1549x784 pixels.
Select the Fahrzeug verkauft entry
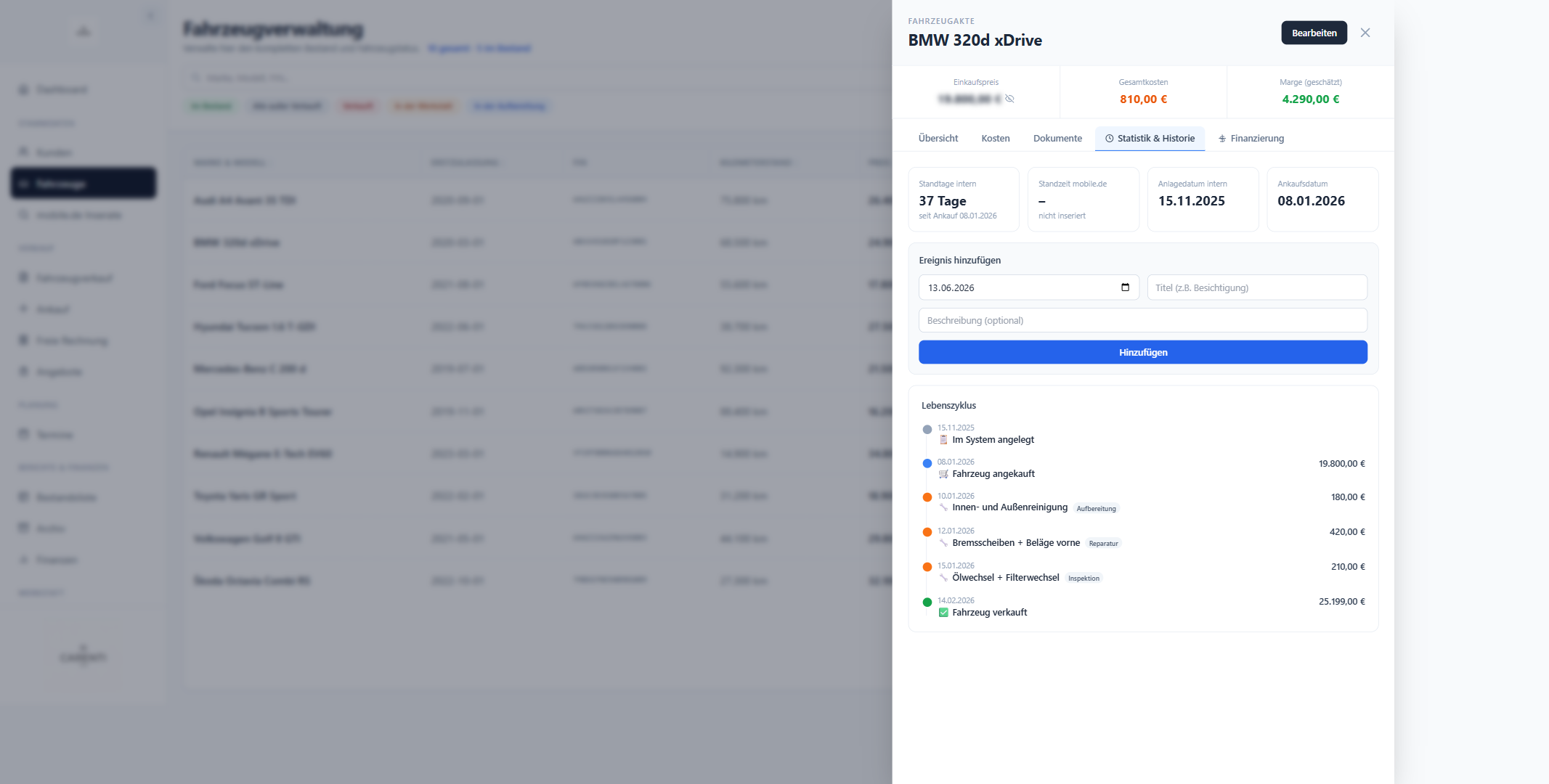tap(990, 613)
